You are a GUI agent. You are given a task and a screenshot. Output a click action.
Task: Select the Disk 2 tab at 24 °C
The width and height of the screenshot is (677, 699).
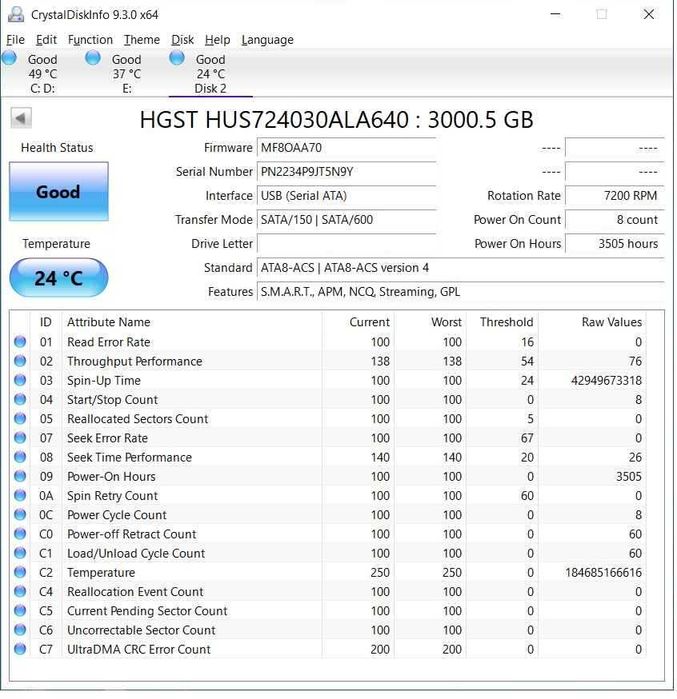point(210,74)
